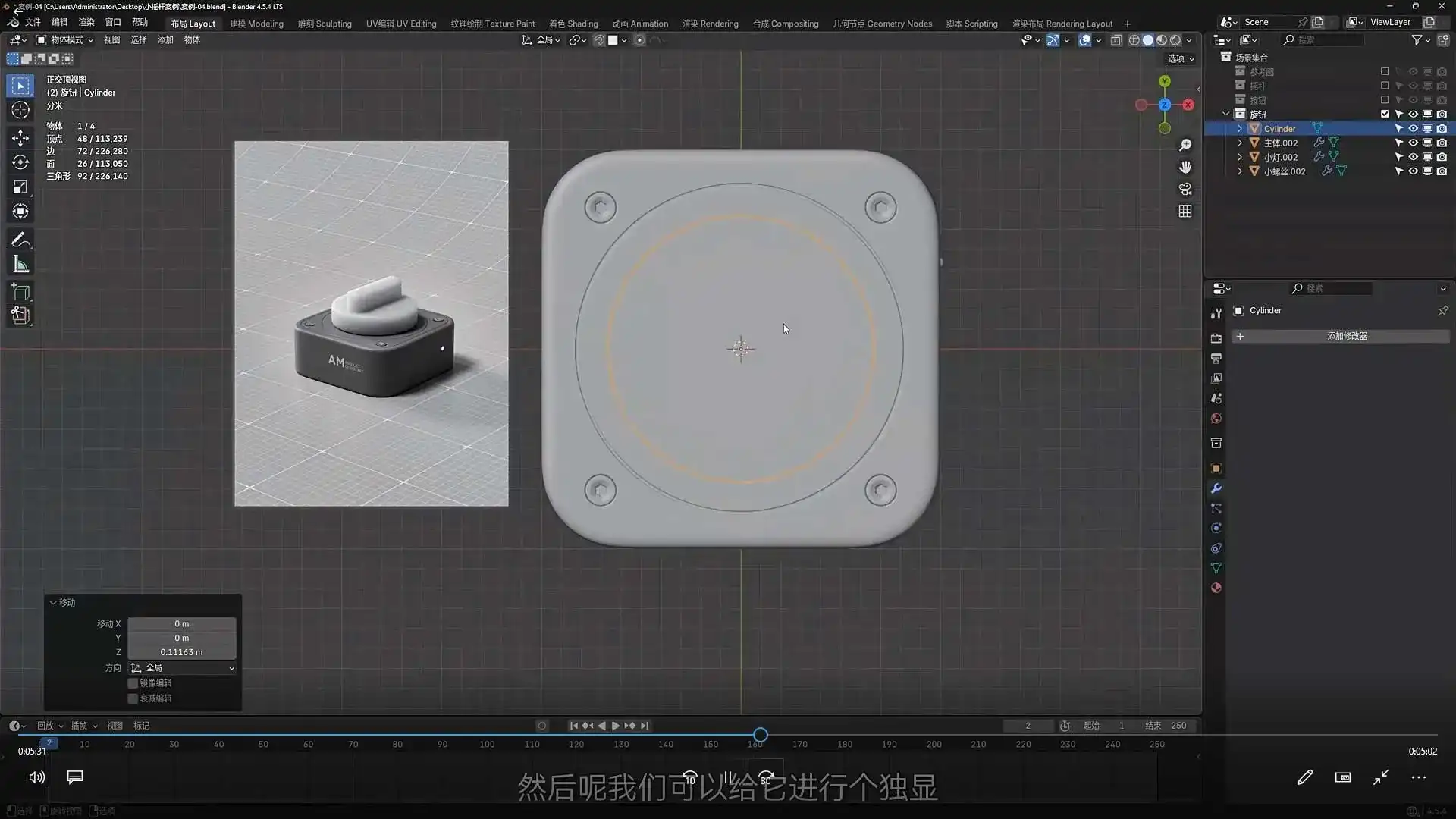The image size is (1456, 819).
Task: Enable the 镜像编辑 checkbox in the Move panel
Action: (x=133, y=682)
